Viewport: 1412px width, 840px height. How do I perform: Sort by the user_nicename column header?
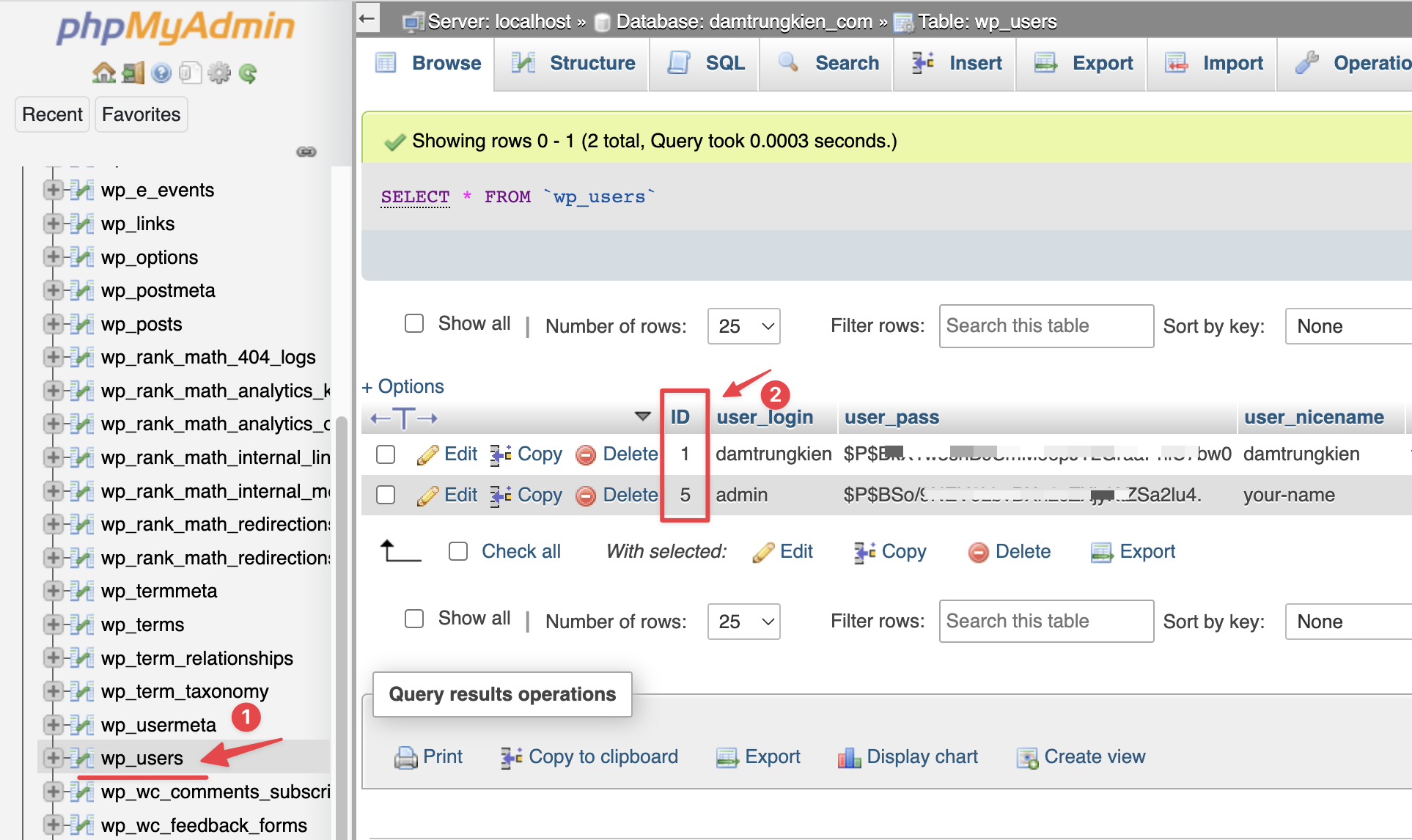click(1314, 417)
